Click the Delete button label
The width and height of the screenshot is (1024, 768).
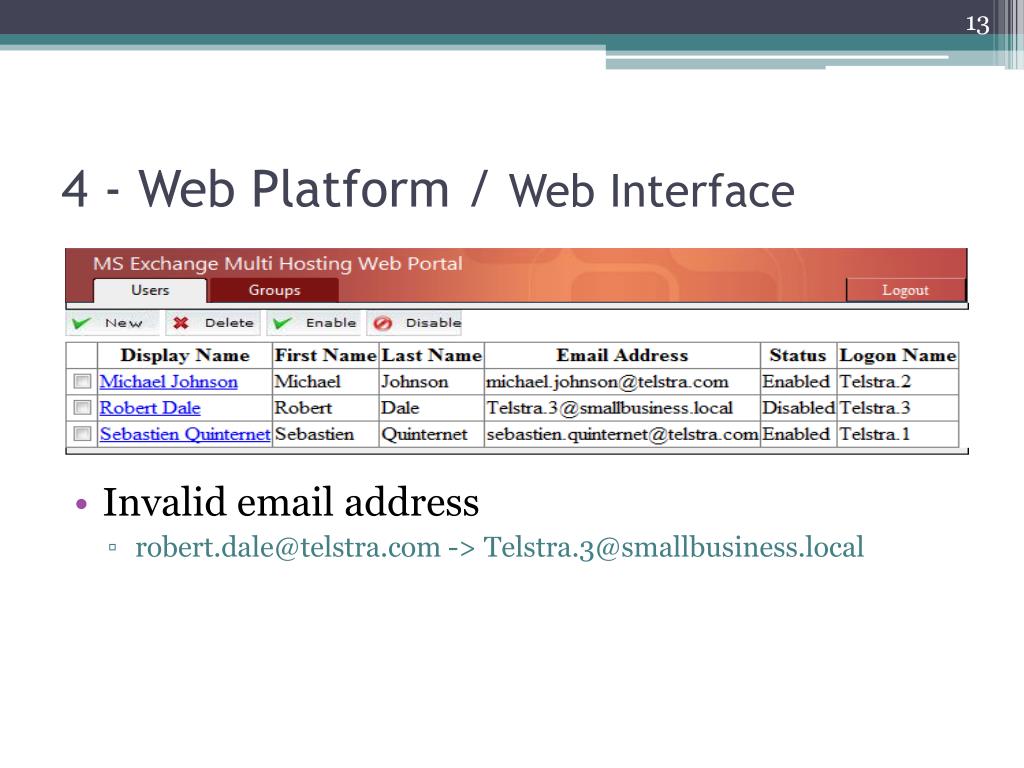pyautogui.click(x=229, y=323)
